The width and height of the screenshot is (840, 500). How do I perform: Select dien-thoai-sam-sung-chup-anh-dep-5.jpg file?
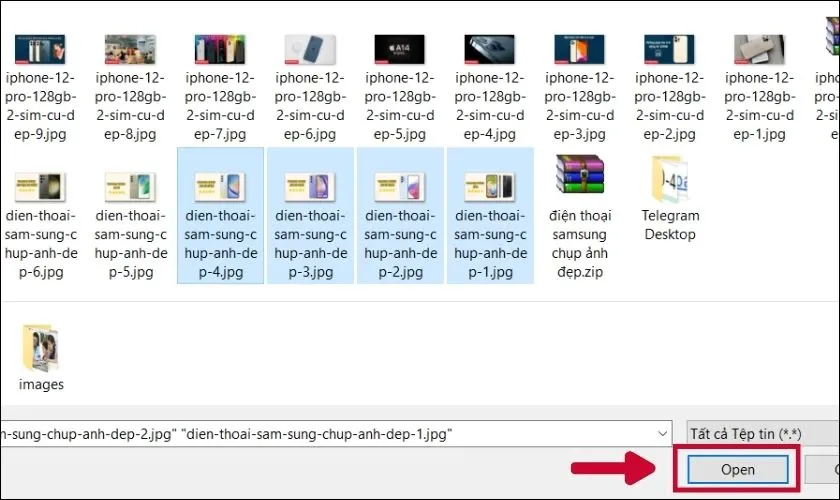pyautogui.click(x=131, y=187)
